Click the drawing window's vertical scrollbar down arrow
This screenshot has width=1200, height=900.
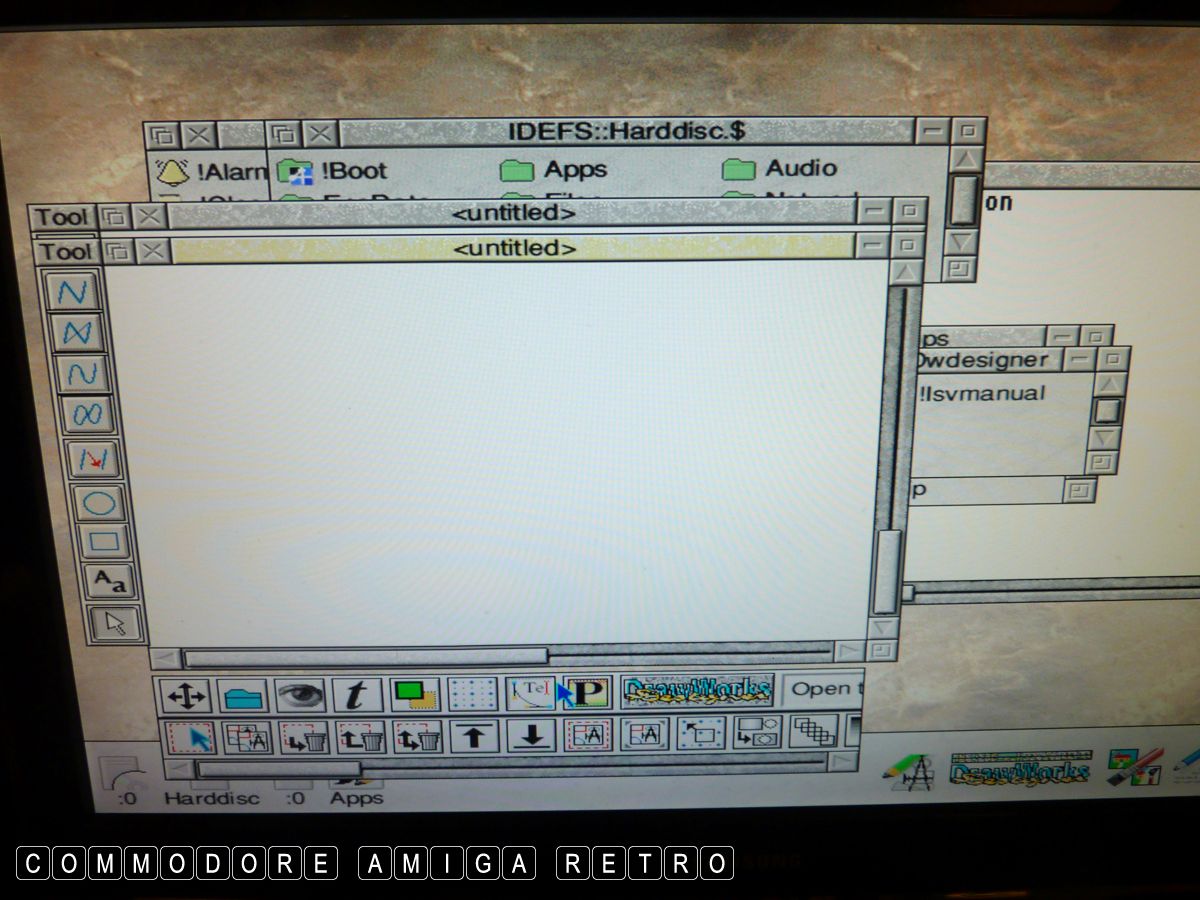pos(883,627)
